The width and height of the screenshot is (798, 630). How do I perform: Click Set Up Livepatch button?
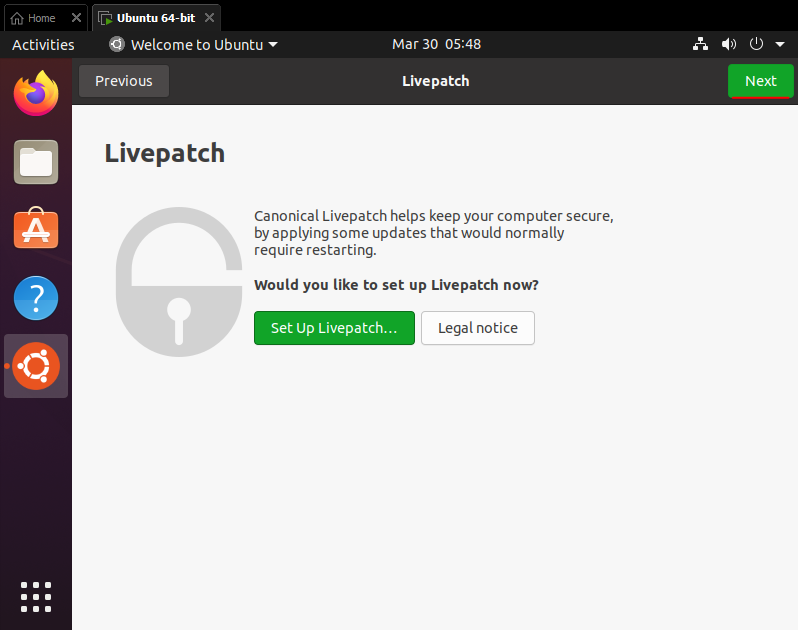click(334, 328)
